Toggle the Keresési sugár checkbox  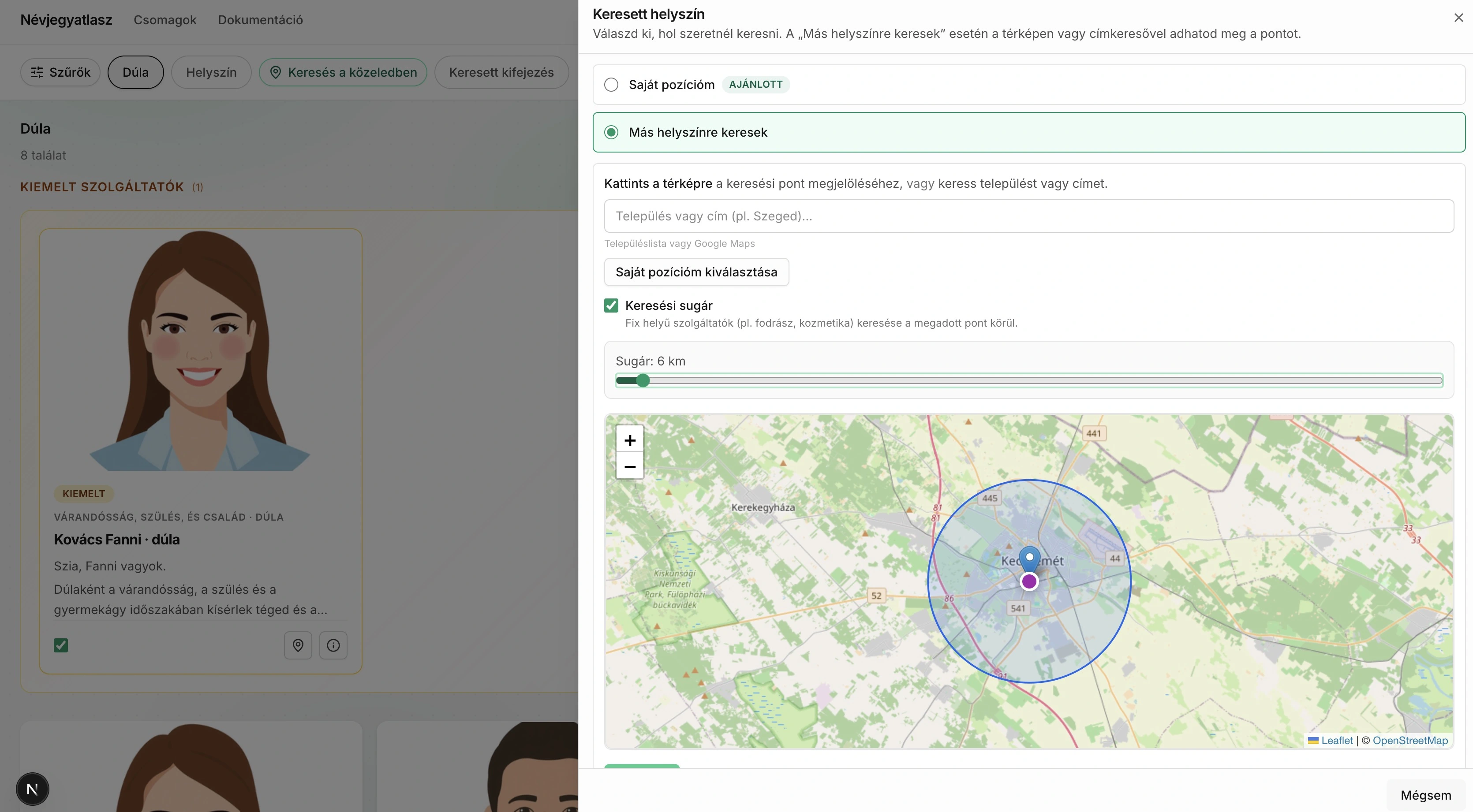click(611, 306)
